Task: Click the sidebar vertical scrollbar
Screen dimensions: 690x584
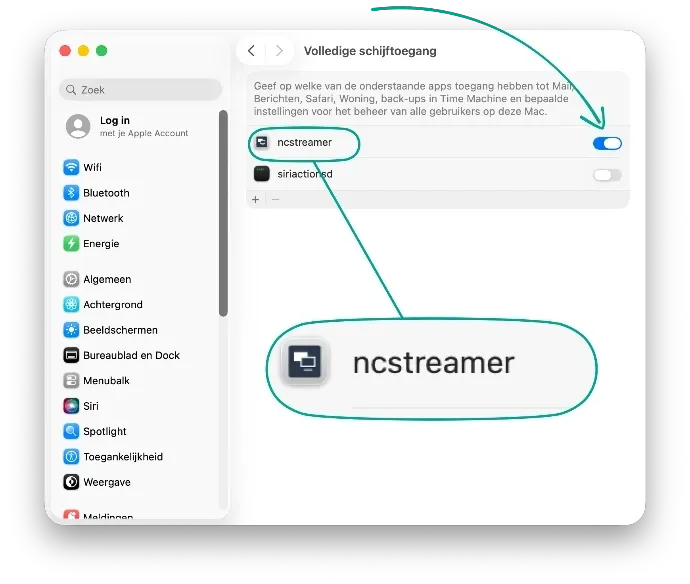Action: click(224, 213)
